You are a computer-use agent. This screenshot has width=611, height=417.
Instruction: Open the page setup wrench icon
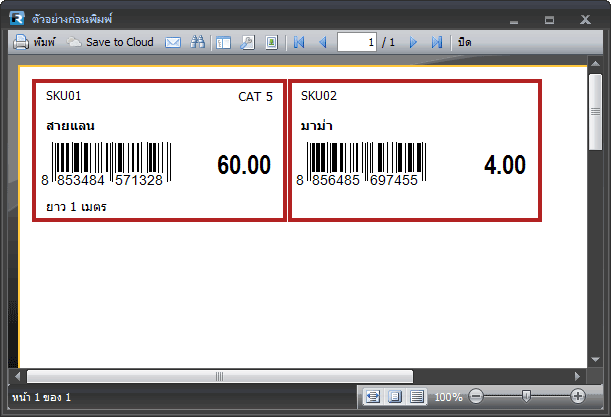click(247, 43)
